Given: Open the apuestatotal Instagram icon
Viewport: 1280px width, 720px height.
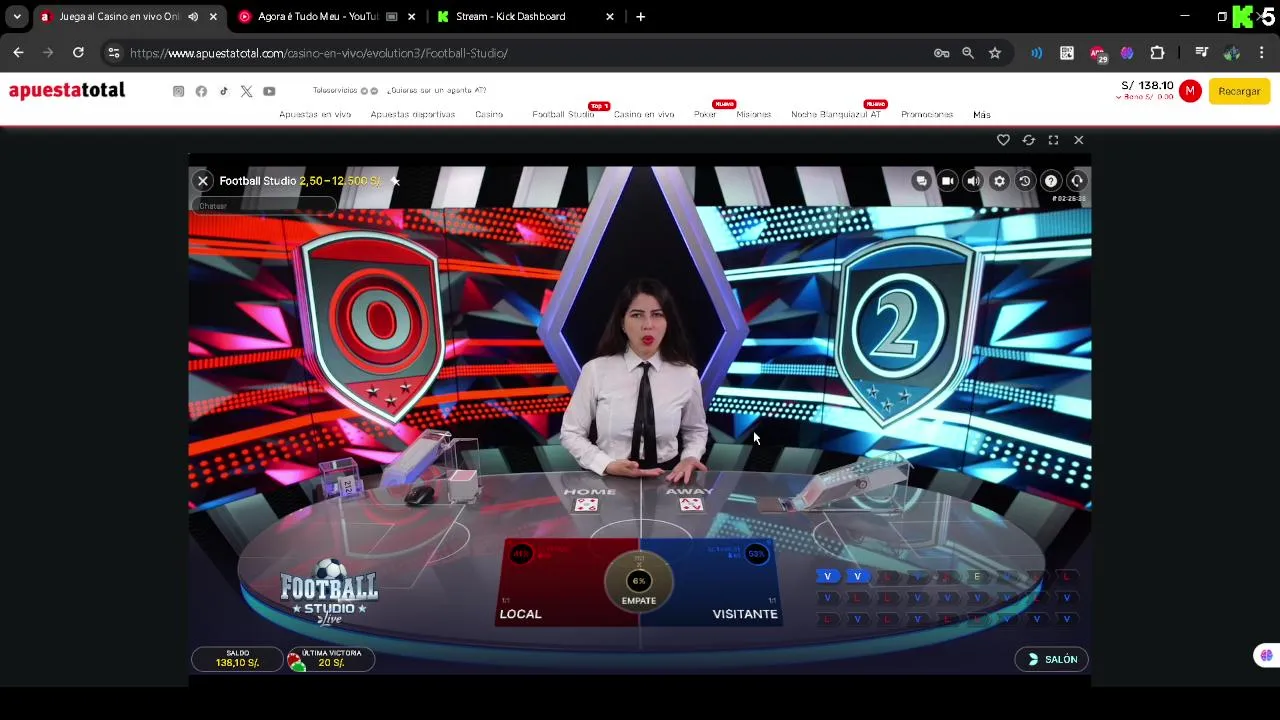Looking at the screenshot, I should (x=178, y=91).
